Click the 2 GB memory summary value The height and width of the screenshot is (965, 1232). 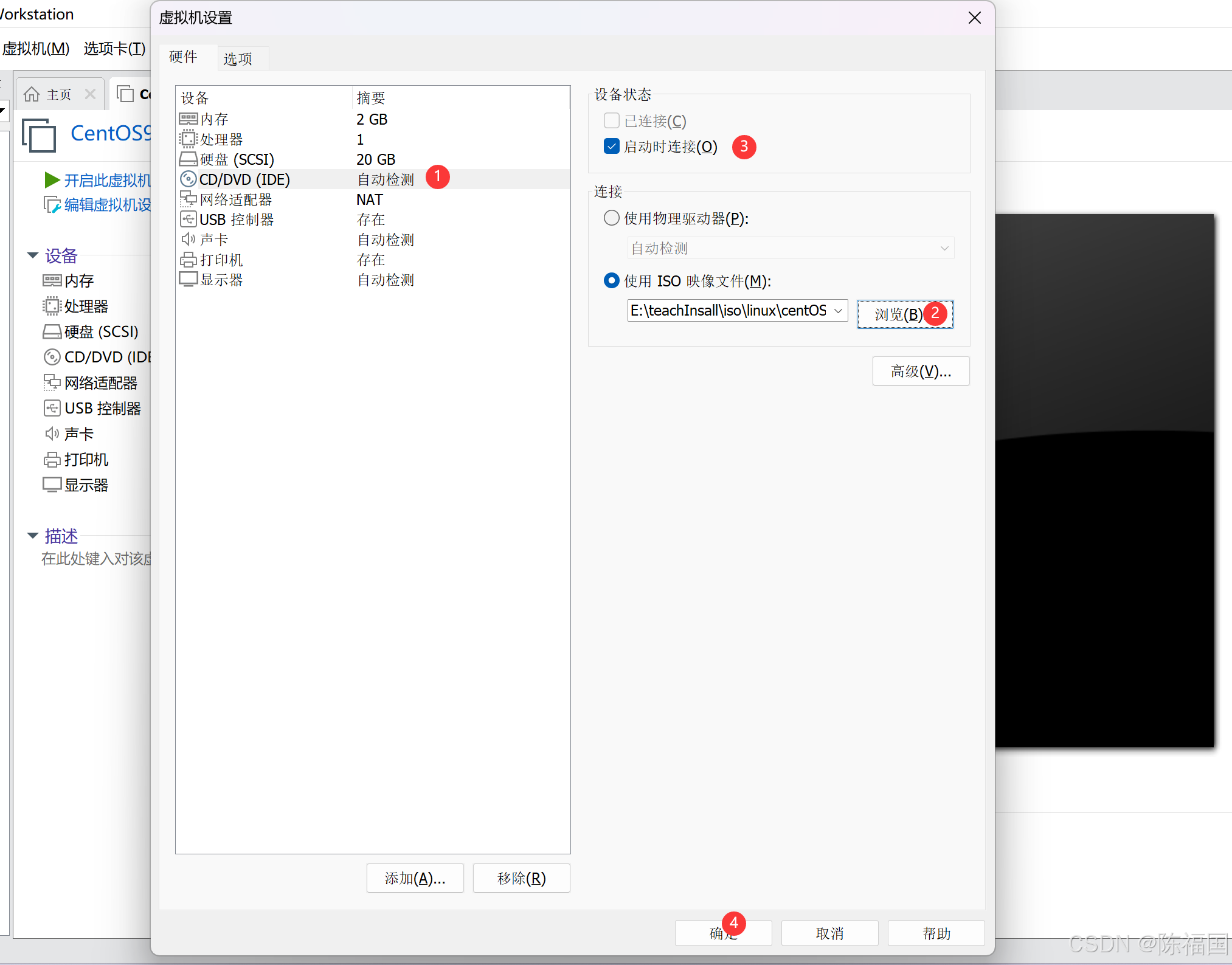[x=372, y=119]
